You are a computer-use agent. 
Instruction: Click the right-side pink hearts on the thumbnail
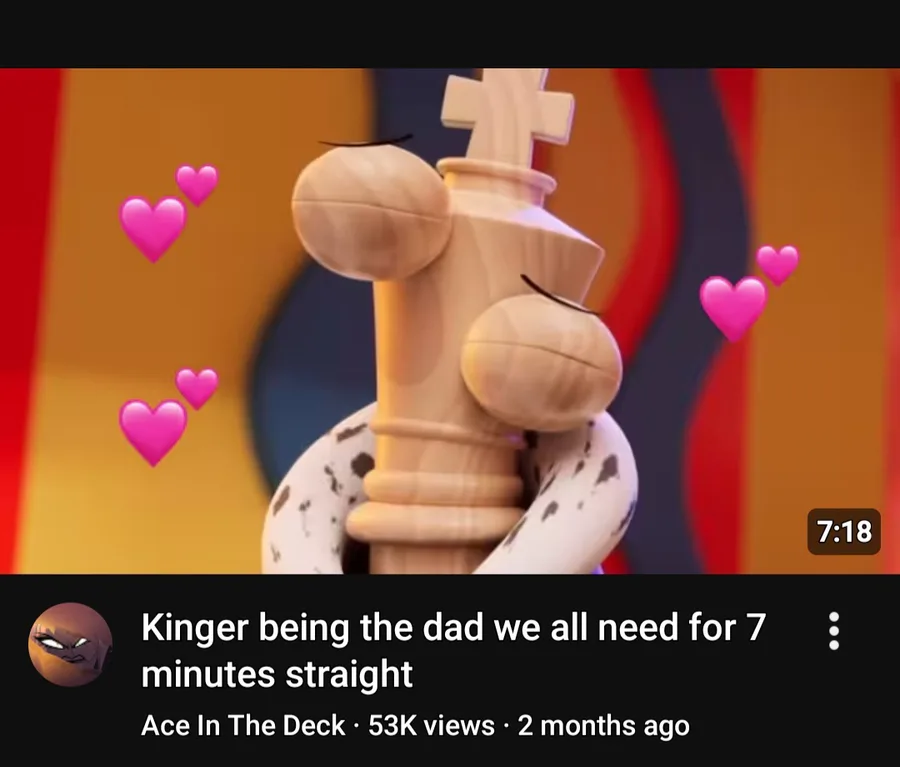click(749, 293)
